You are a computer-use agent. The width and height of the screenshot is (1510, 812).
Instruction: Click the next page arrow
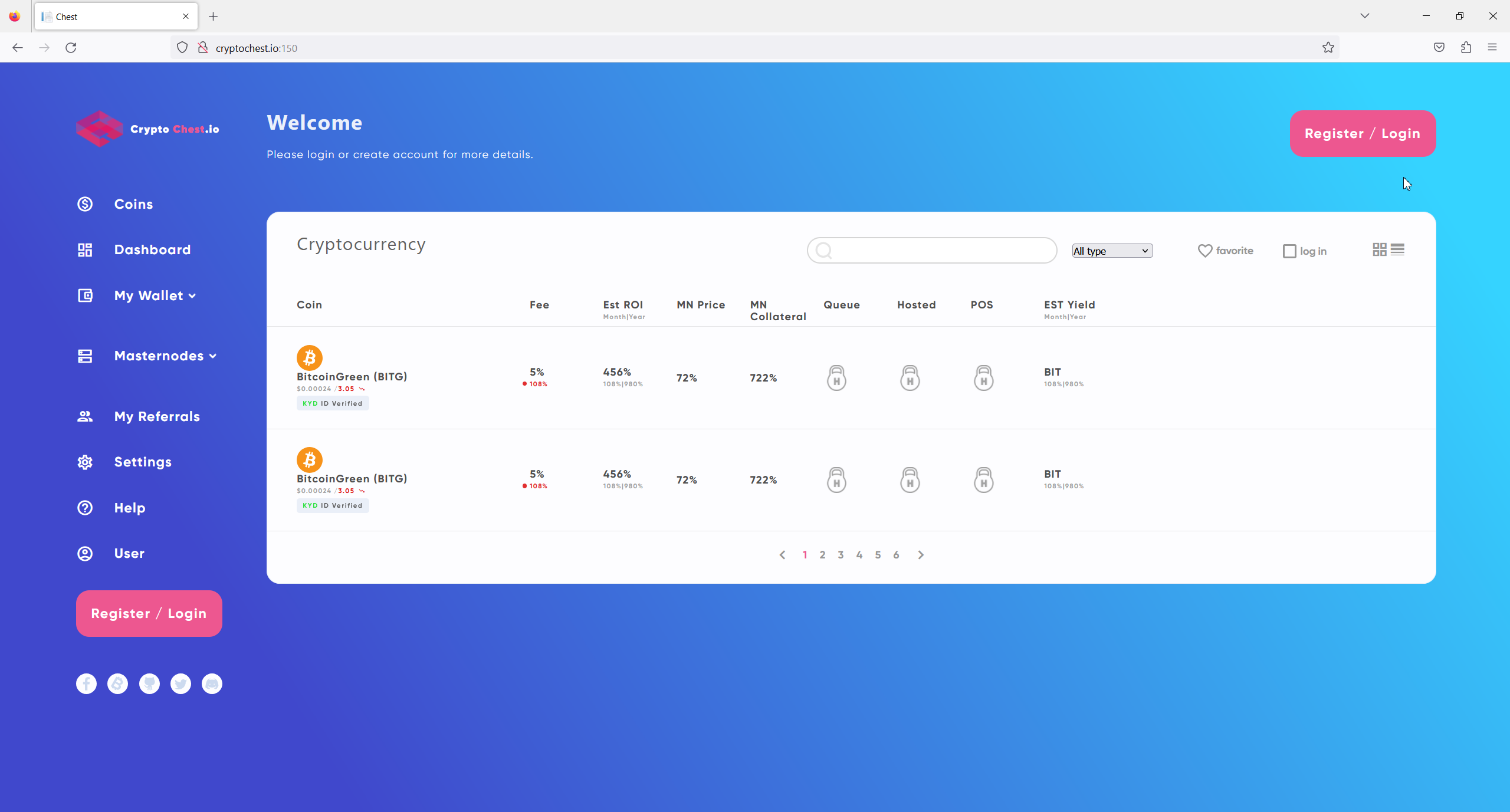pyautogui.click(x=921, y=555)
